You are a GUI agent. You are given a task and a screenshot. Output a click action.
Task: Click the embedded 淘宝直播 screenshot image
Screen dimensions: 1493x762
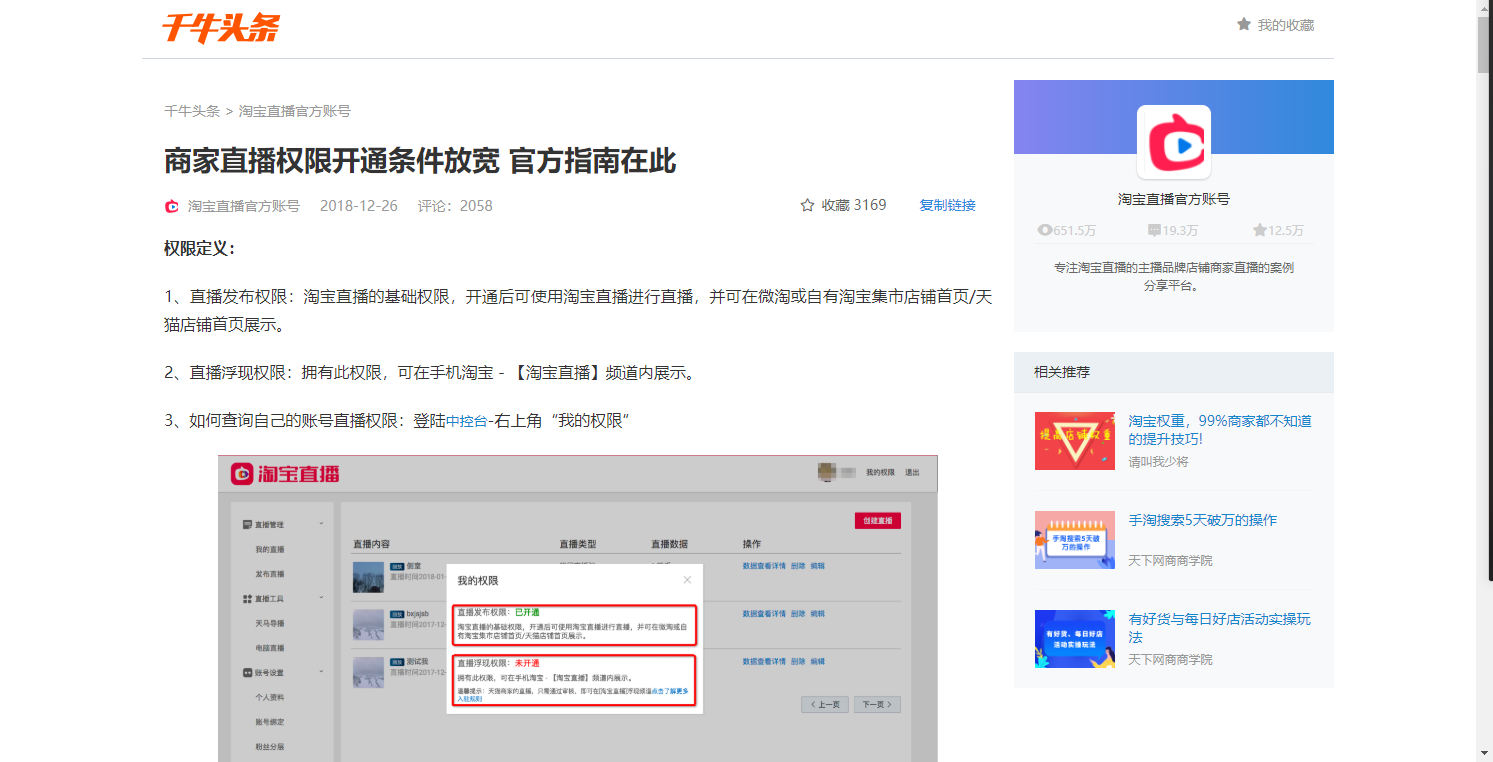578,608
